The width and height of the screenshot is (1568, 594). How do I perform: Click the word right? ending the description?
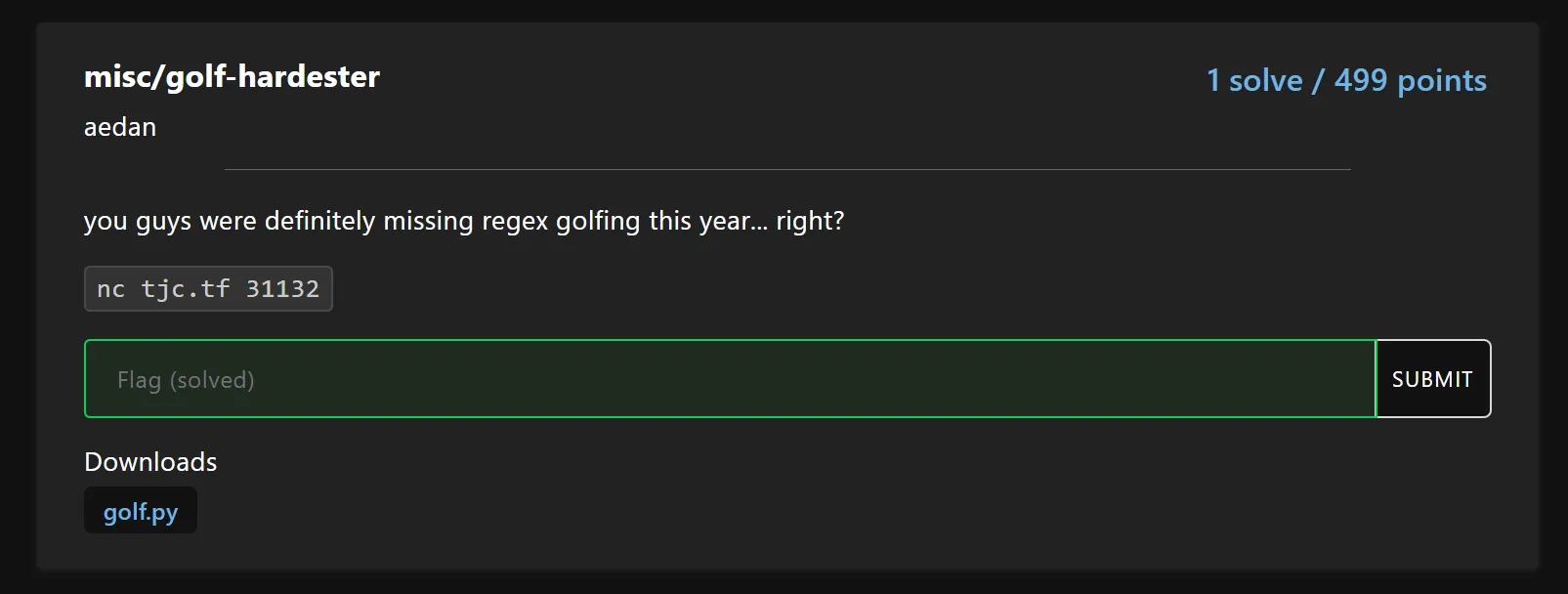click(x=809, y=221)
